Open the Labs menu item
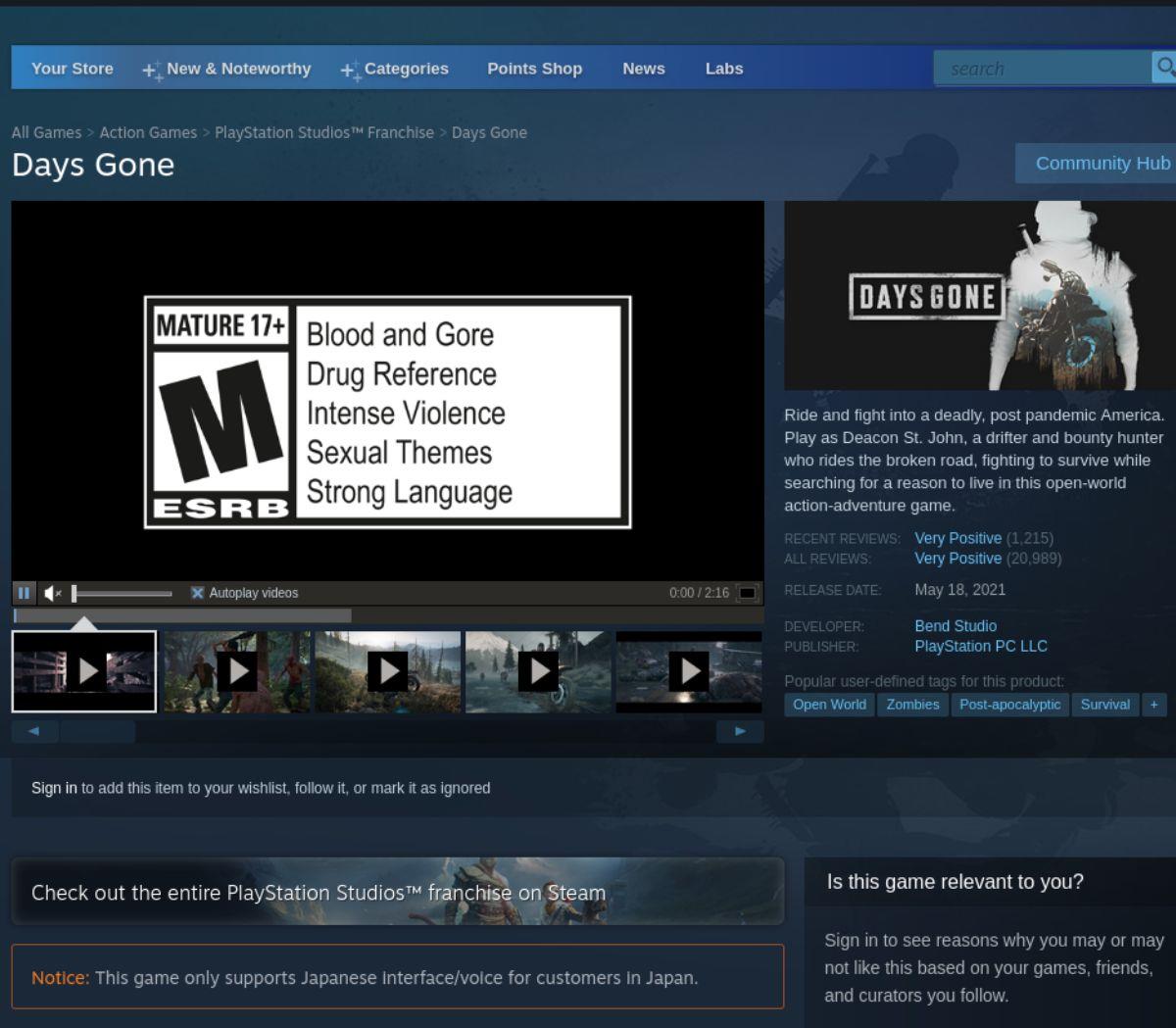The image size is (1176, 1028). point(723,69)
